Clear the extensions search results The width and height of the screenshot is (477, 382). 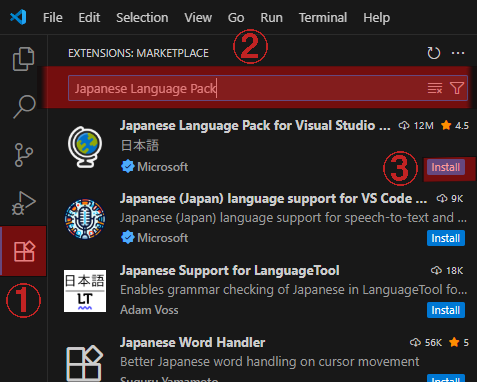[x=435, y=88]
